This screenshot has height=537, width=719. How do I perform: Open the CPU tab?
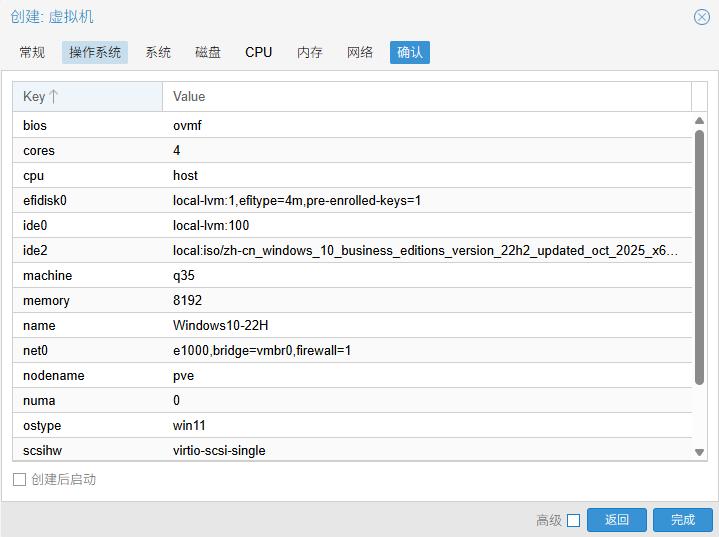click(258, 52)
